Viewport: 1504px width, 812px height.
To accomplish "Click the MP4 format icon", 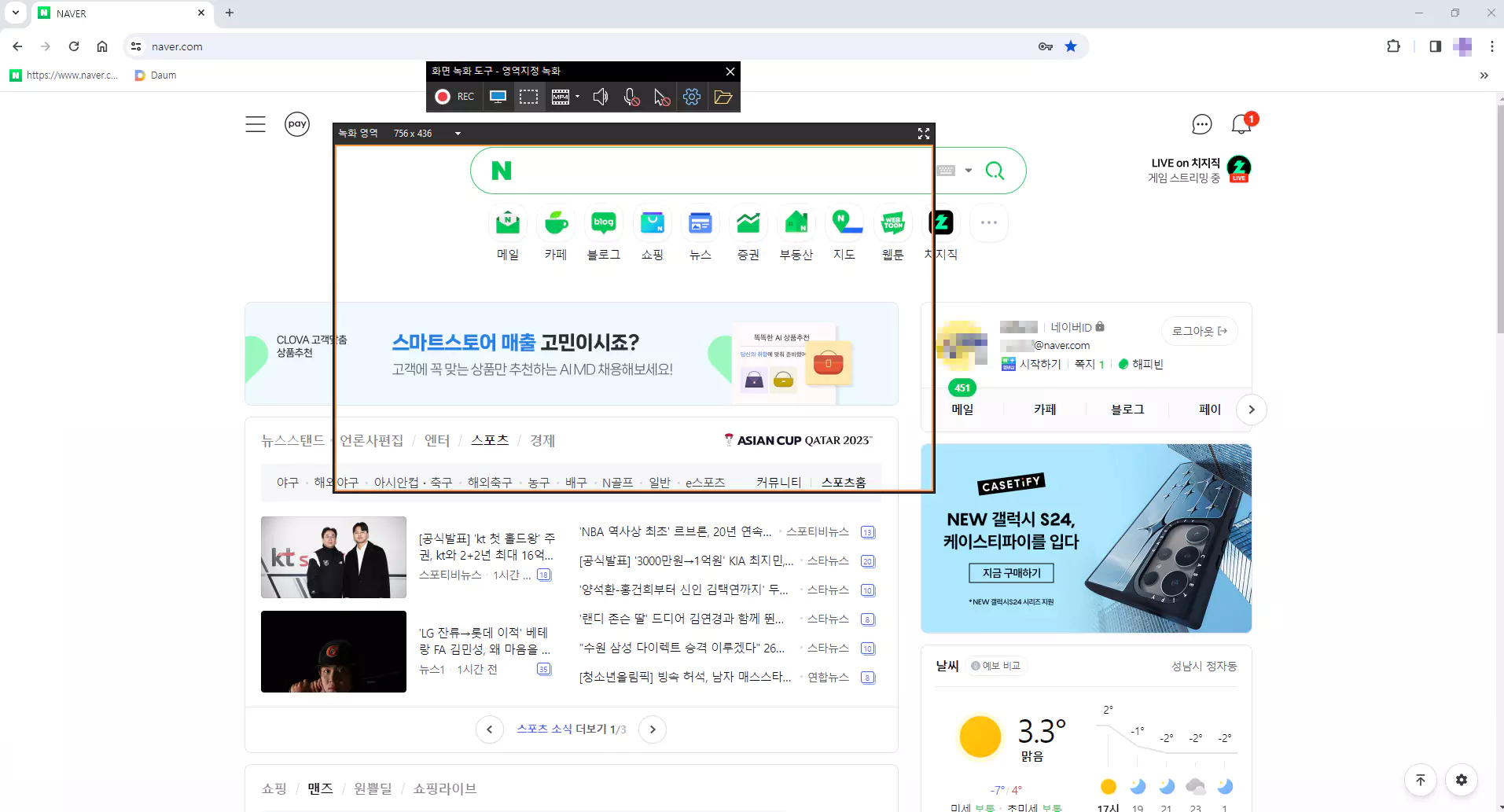I will 561,97.
